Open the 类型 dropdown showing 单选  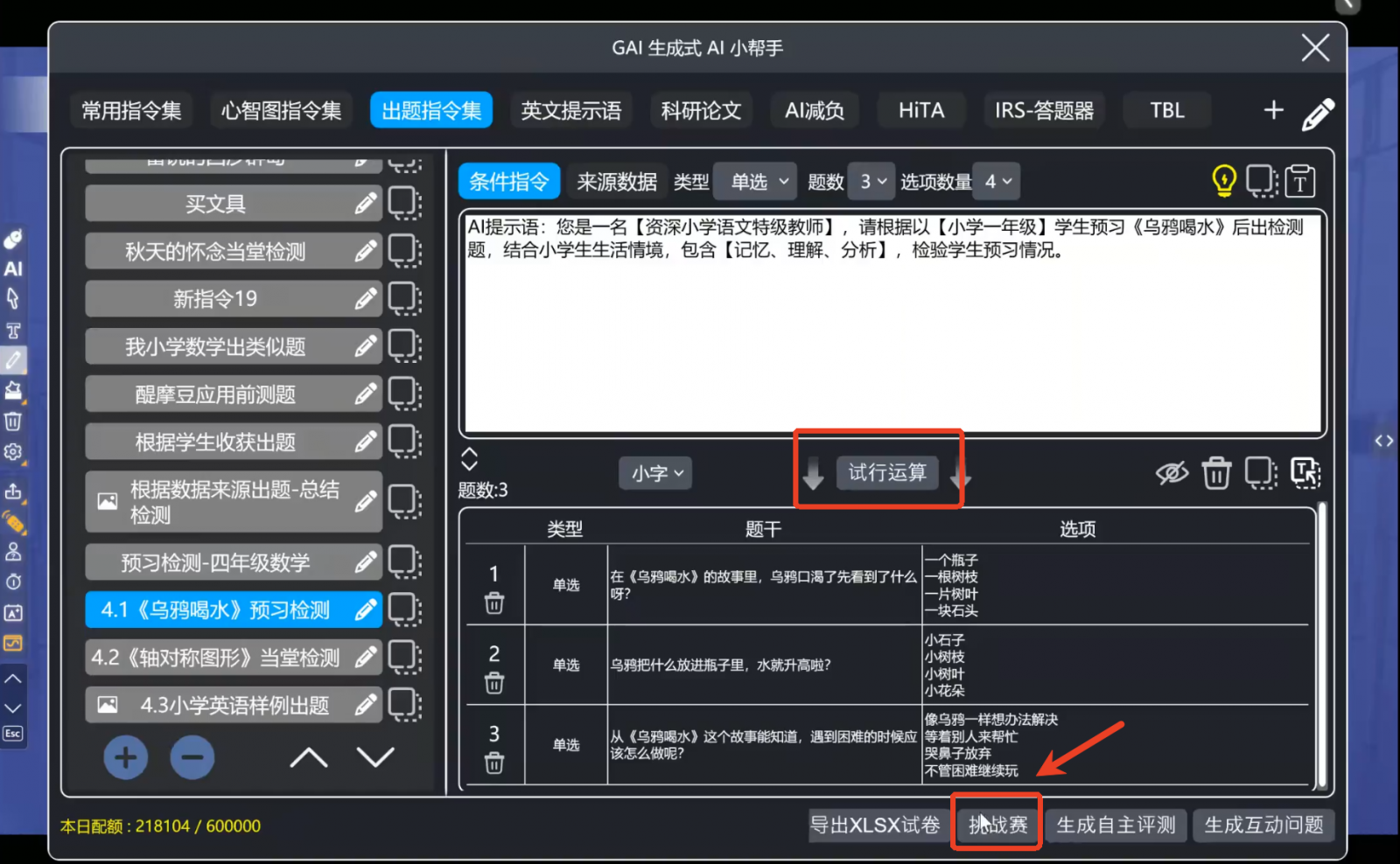[x=756, y=182]
